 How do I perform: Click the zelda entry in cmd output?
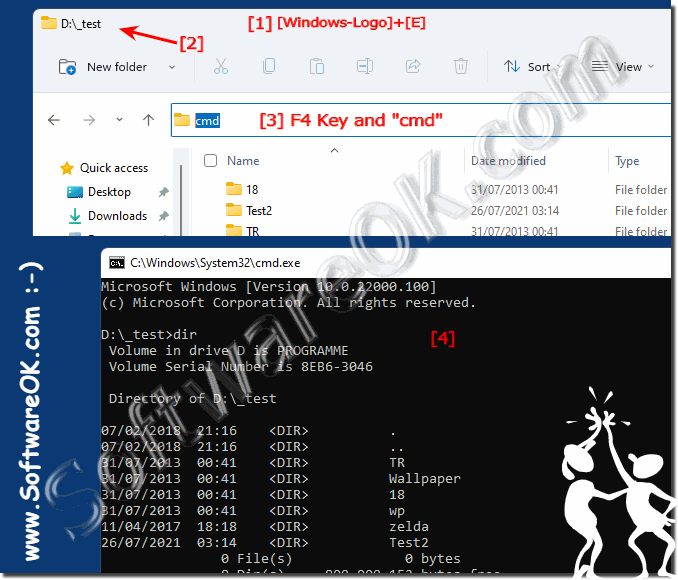click(x=409, y=527)
